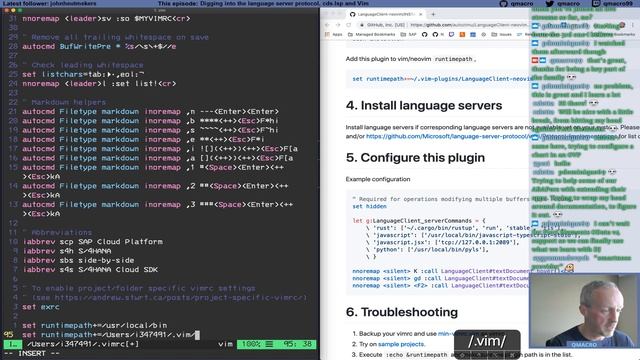
Task: Open the Managed Bookmarks folder
Action: click(x=371, y=35)
